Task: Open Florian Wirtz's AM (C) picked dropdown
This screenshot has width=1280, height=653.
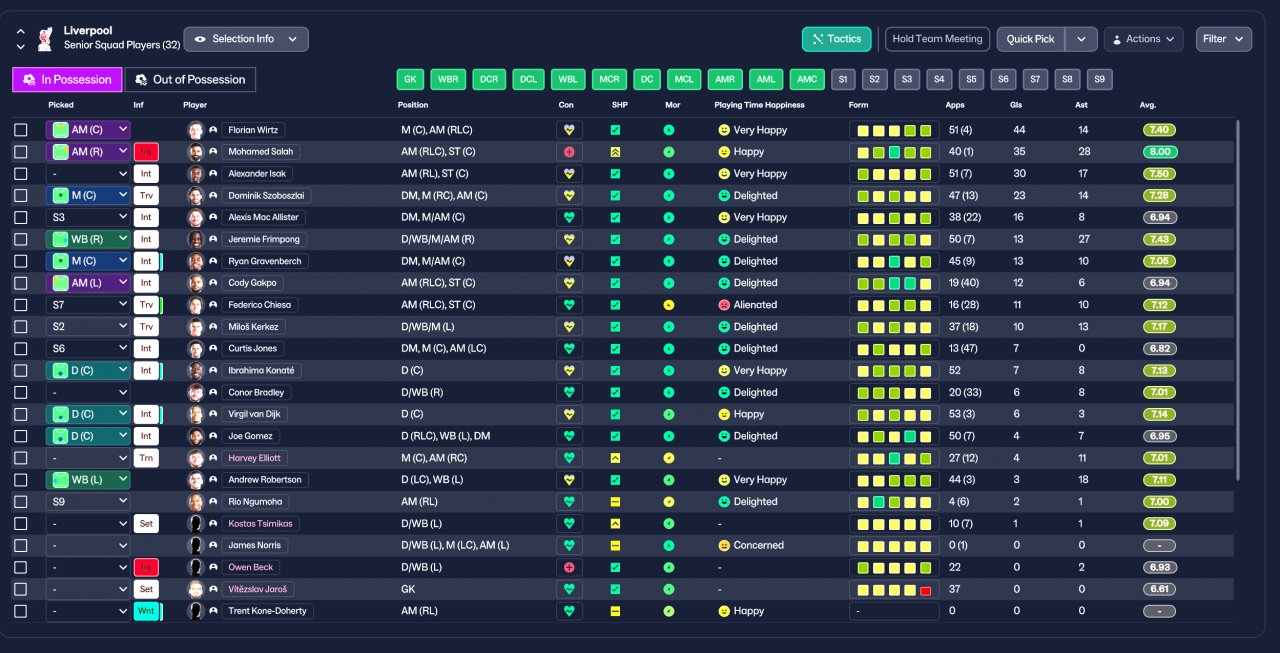Action: coord(88,130)
